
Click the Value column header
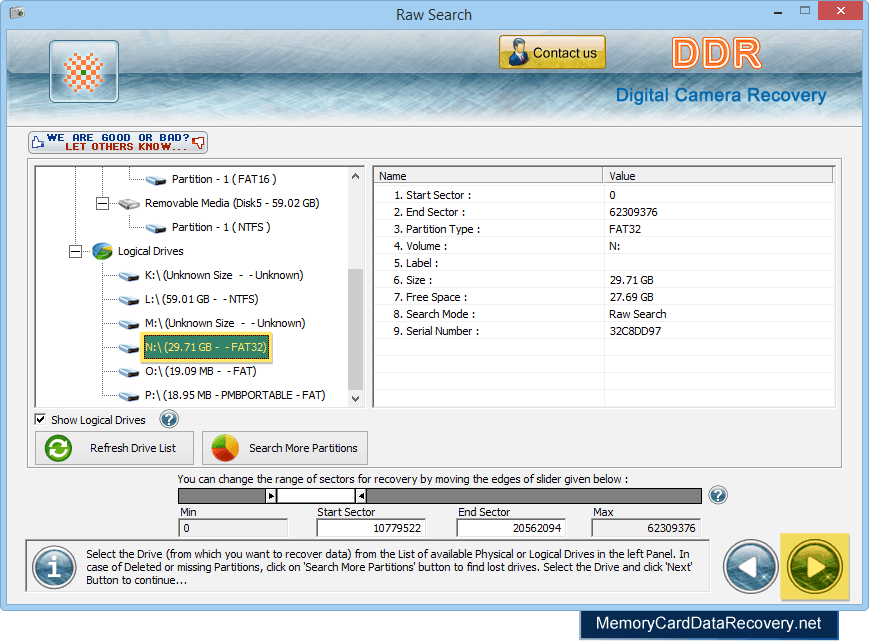[x=718, y=176]
